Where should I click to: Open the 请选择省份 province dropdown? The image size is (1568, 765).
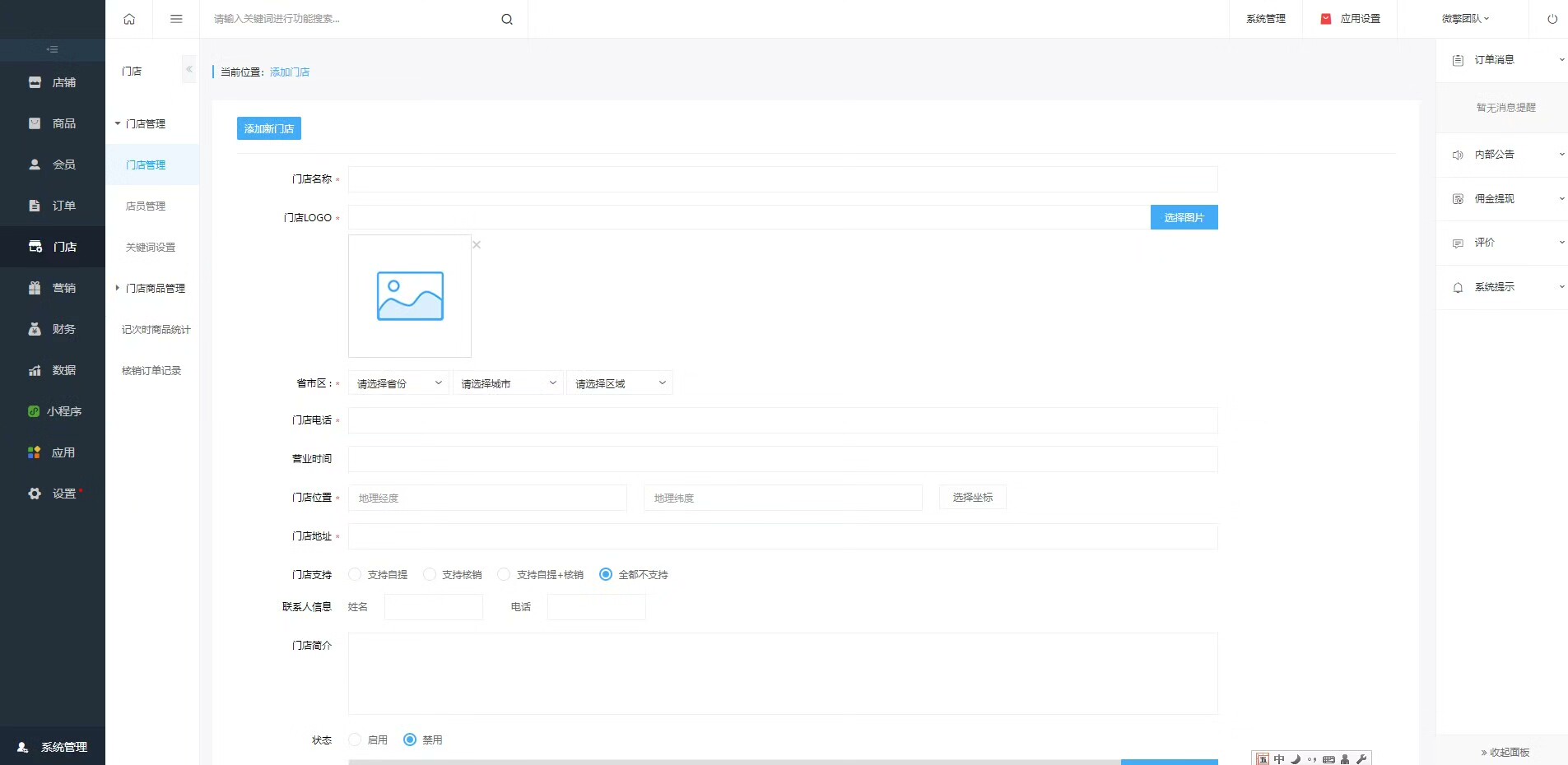pyautogui.click(x=398, y=383)
